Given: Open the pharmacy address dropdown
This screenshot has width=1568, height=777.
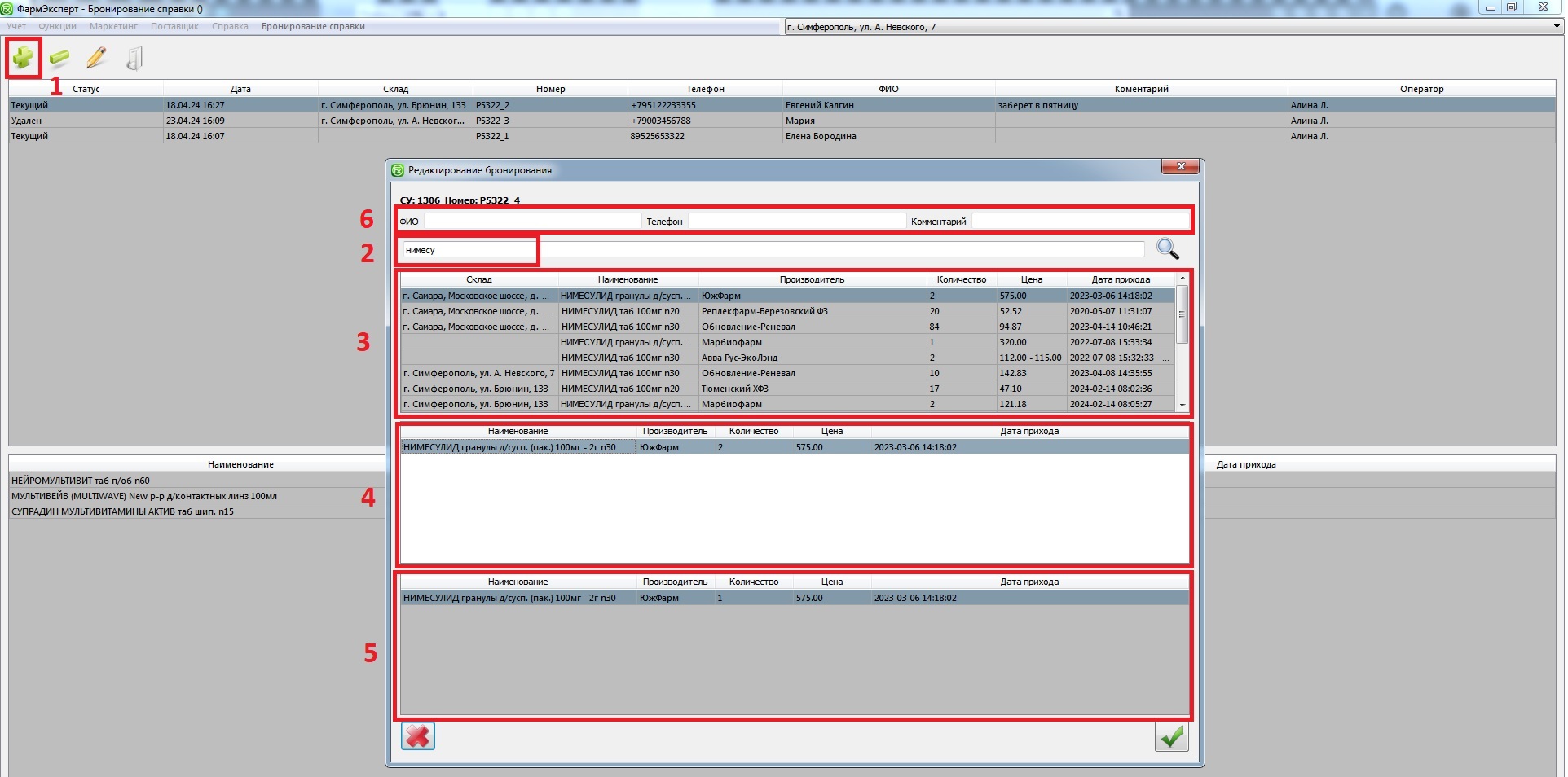Looking at the screenshot, I should [1556, 27].
